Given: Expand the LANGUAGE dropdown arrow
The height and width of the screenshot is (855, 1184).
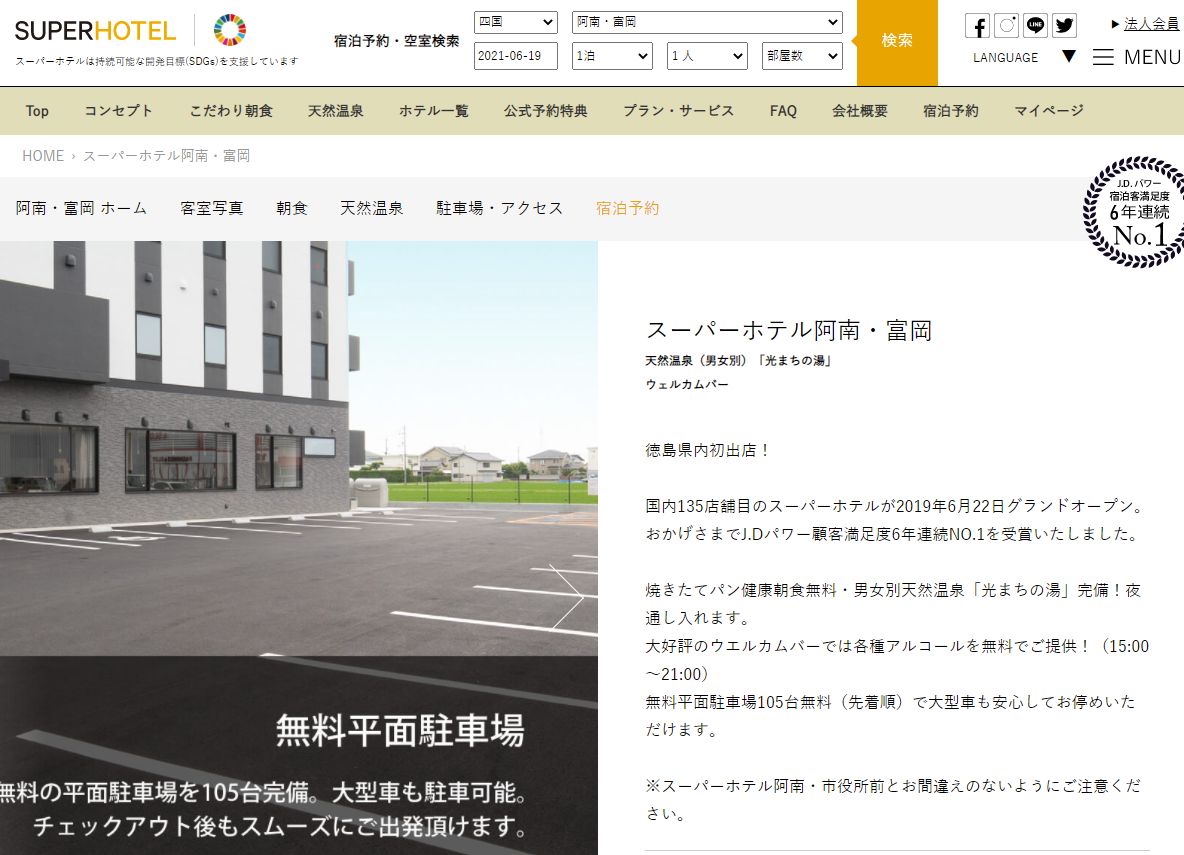Looking at the screenshot, I should point(1068,56).
